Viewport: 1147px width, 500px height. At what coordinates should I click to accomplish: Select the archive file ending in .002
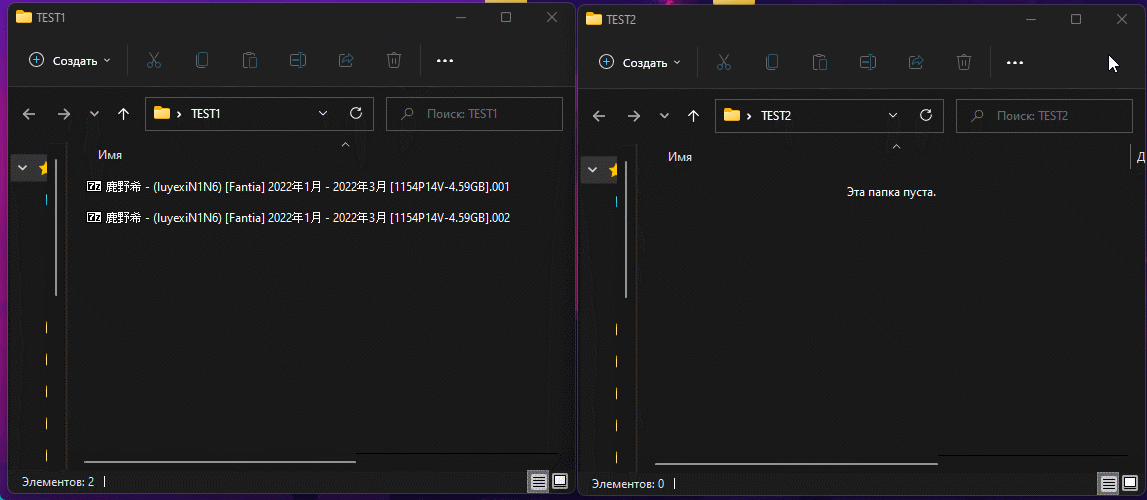click(298, 217)
